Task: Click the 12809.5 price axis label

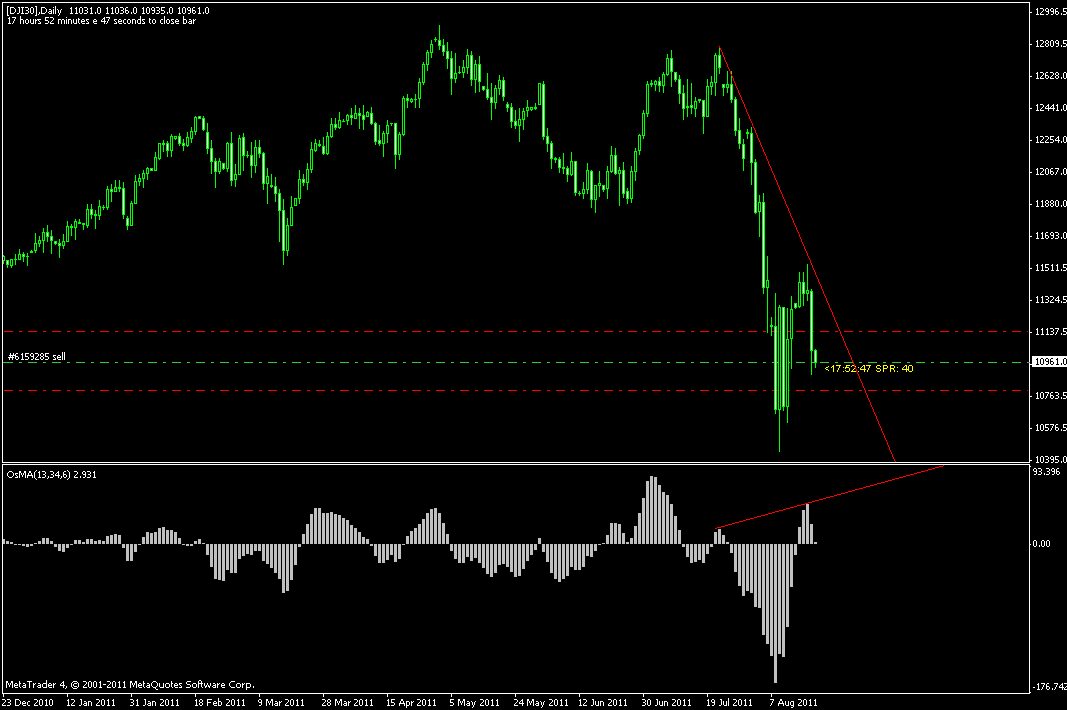Action: 1050,44
